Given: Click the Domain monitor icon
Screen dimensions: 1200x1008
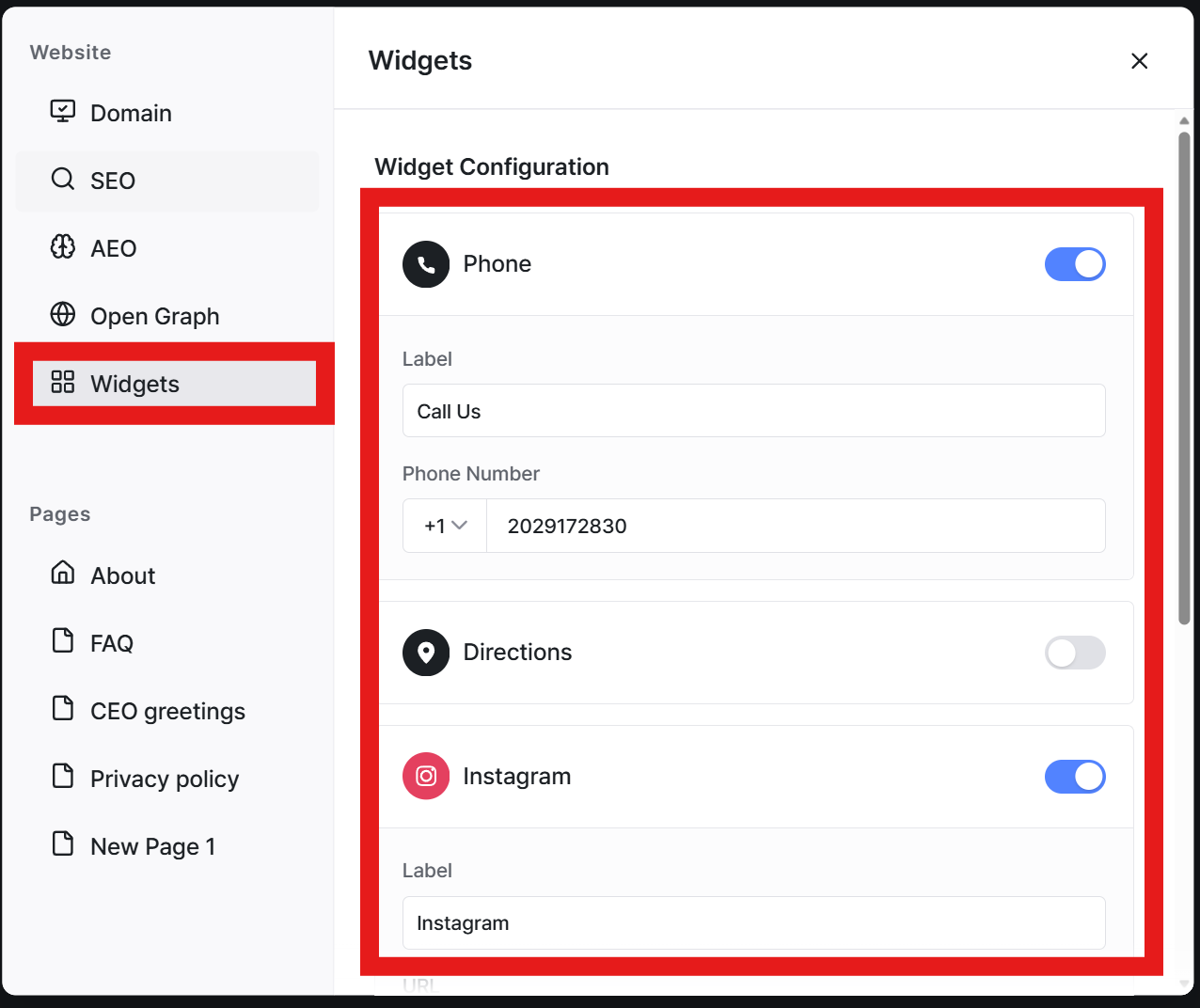Looking at the screenshot, I should click(x=63, y=112).
